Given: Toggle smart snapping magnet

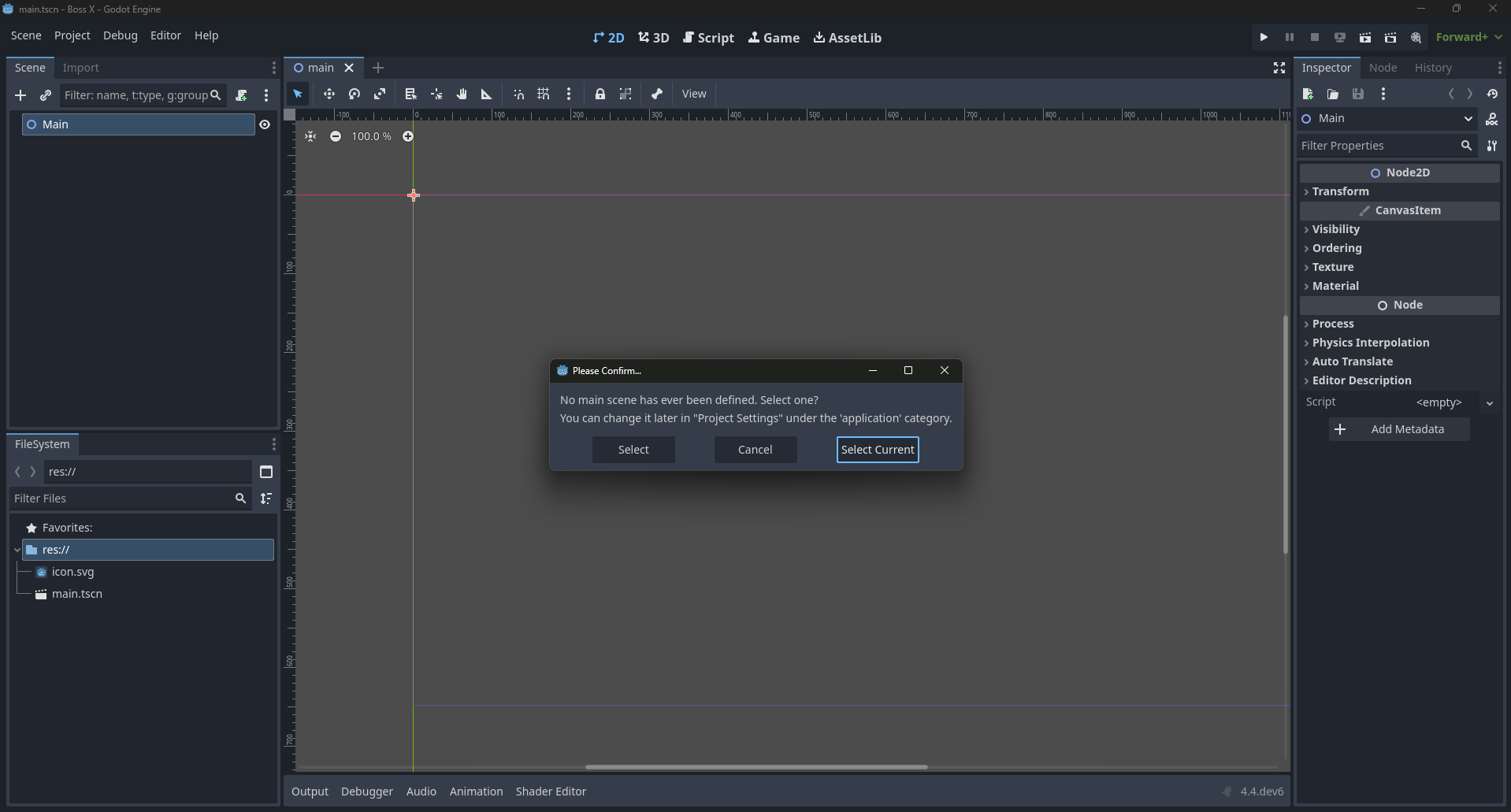Looking at the screenshot, I should click(x=518, y=94).
